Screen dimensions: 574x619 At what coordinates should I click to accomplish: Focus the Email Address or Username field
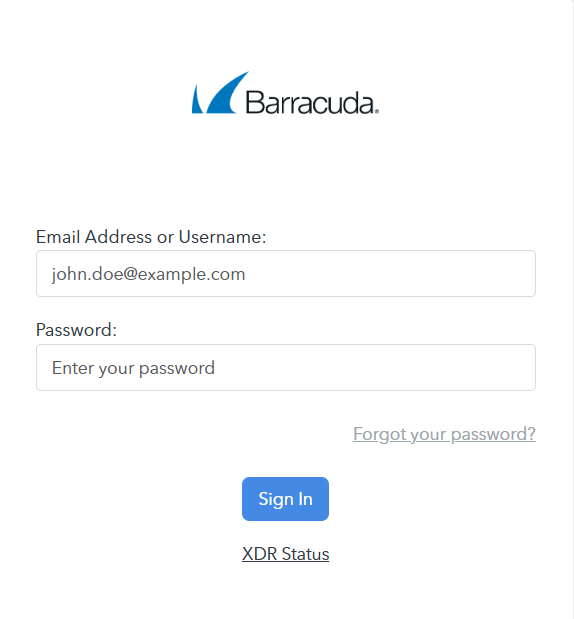286,274
